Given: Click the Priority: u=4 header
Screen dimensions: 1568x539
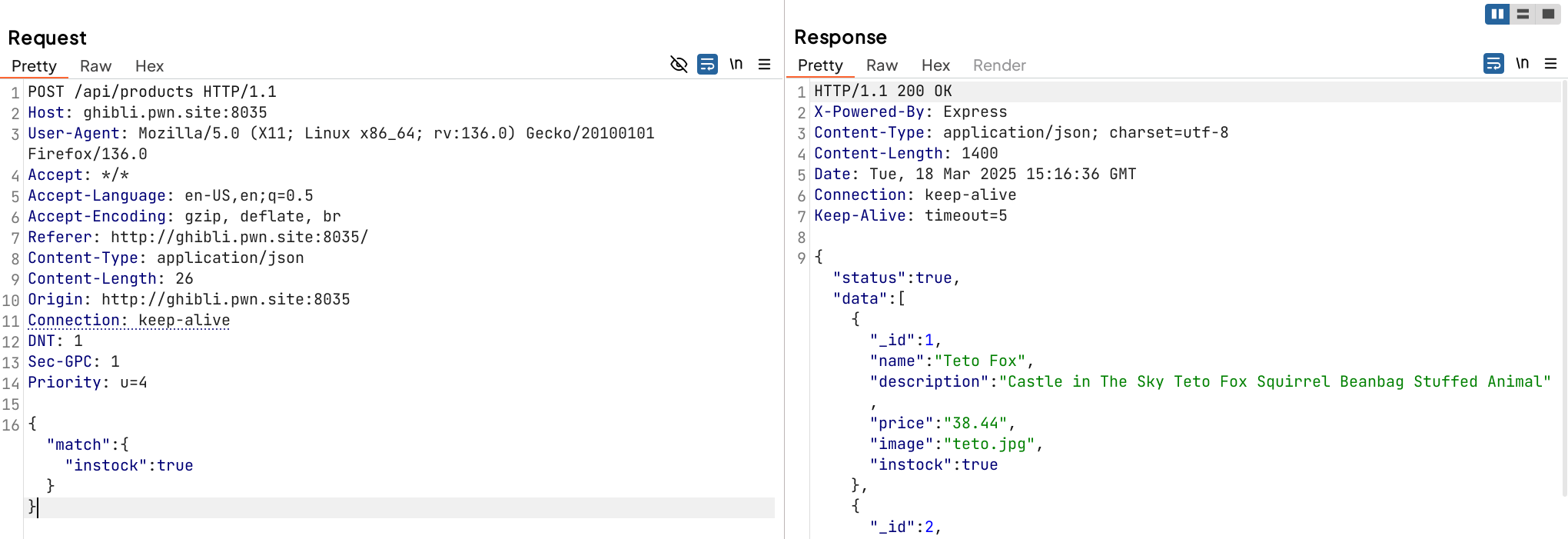Looking at the screenshot, I should coord(88,382).
